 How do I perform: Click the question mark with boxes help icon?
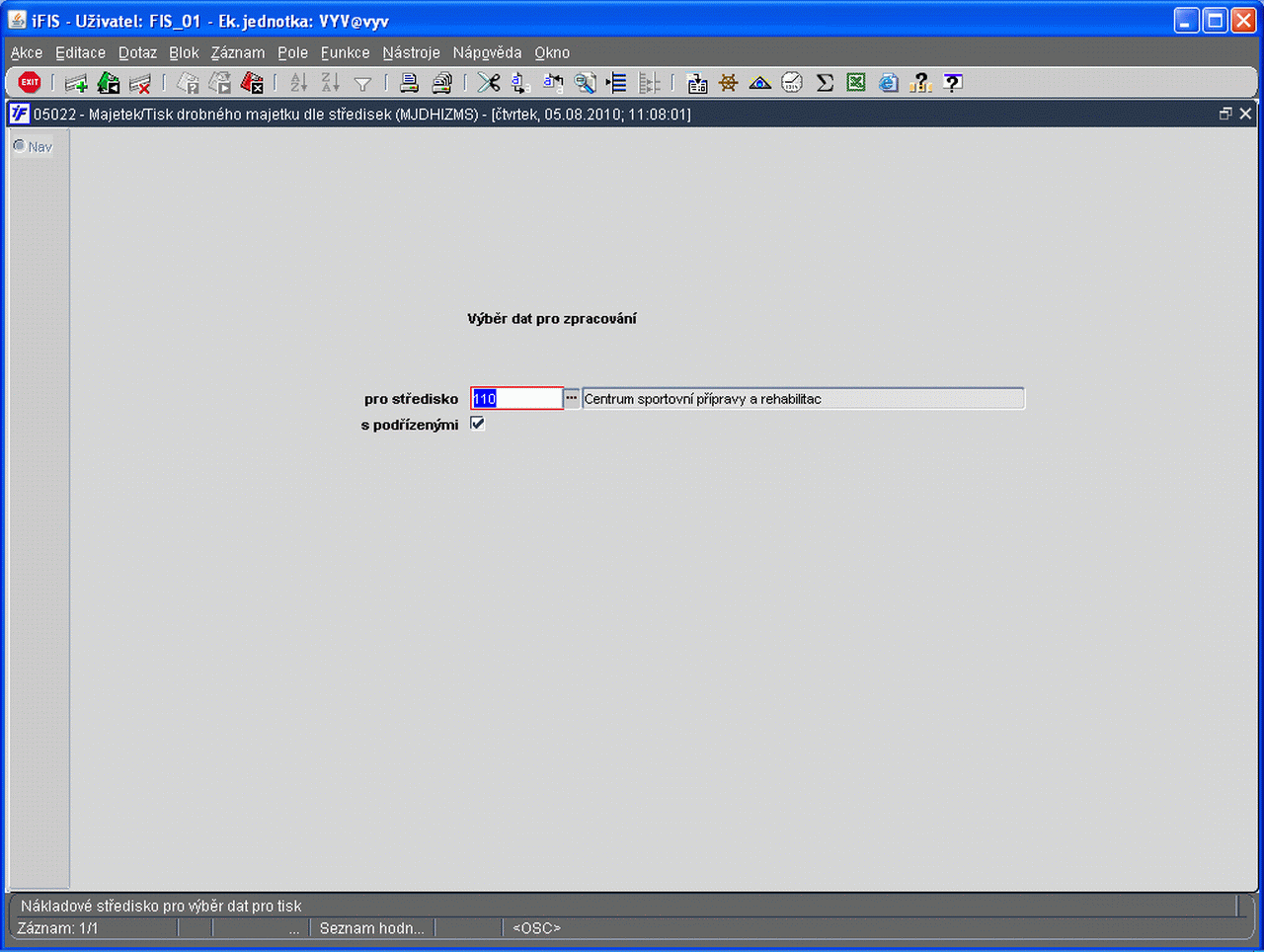[920, 84]
